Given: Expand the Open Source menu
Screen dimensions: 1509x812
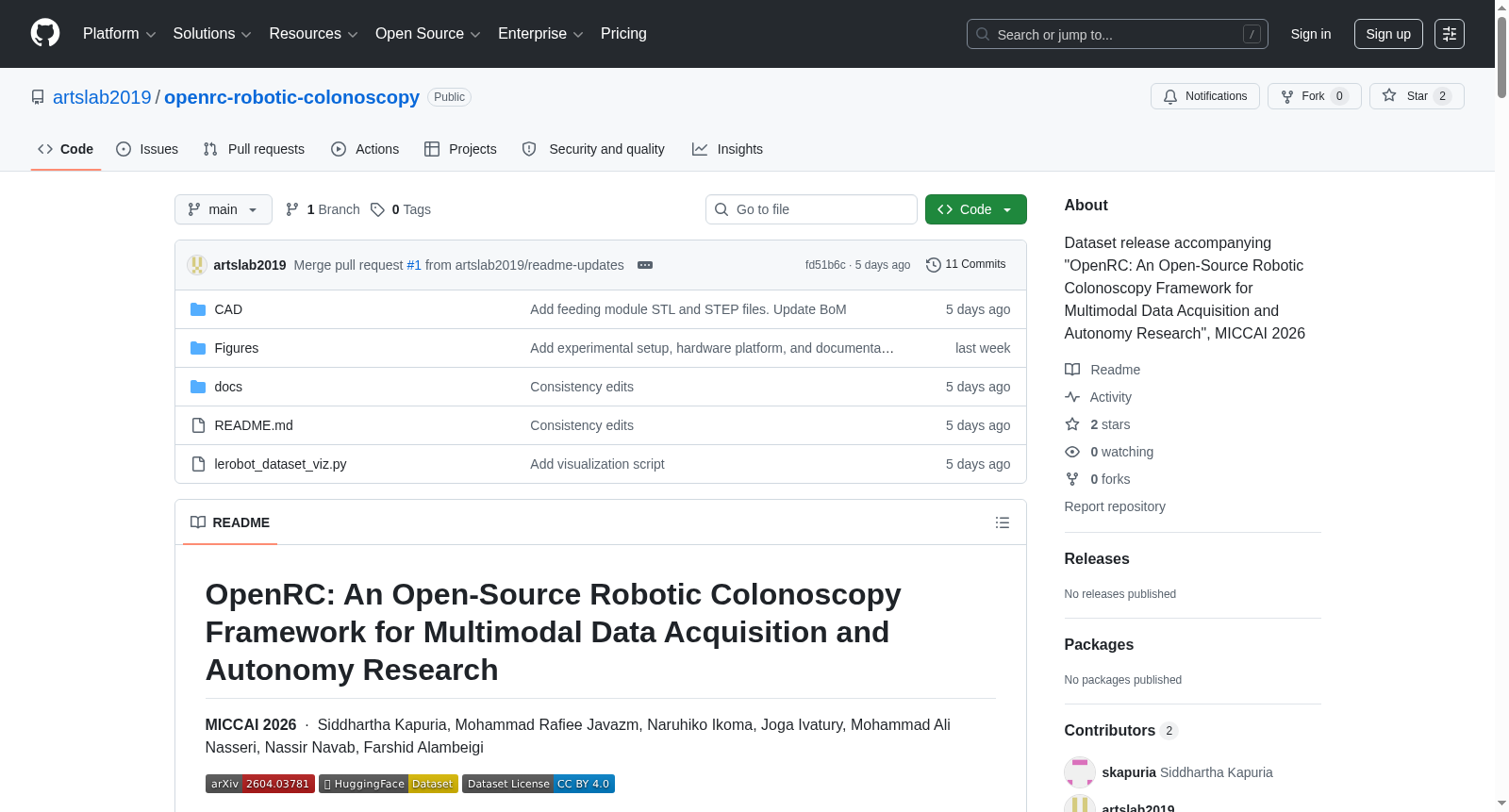Looking at the screenshot, I should pyautogui.click(x=428, y=34).
